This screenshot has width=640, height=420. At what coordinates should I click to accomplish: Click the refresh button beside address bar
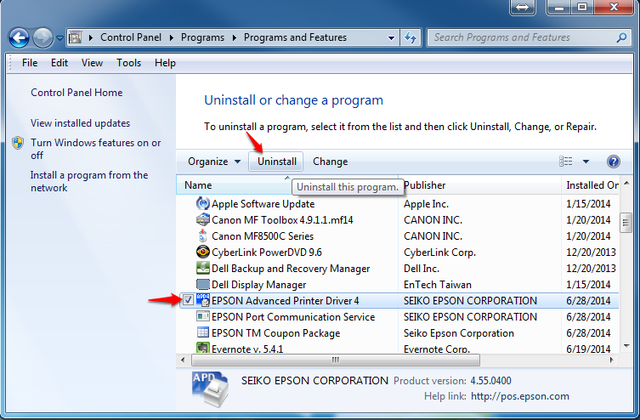point(410,38)
